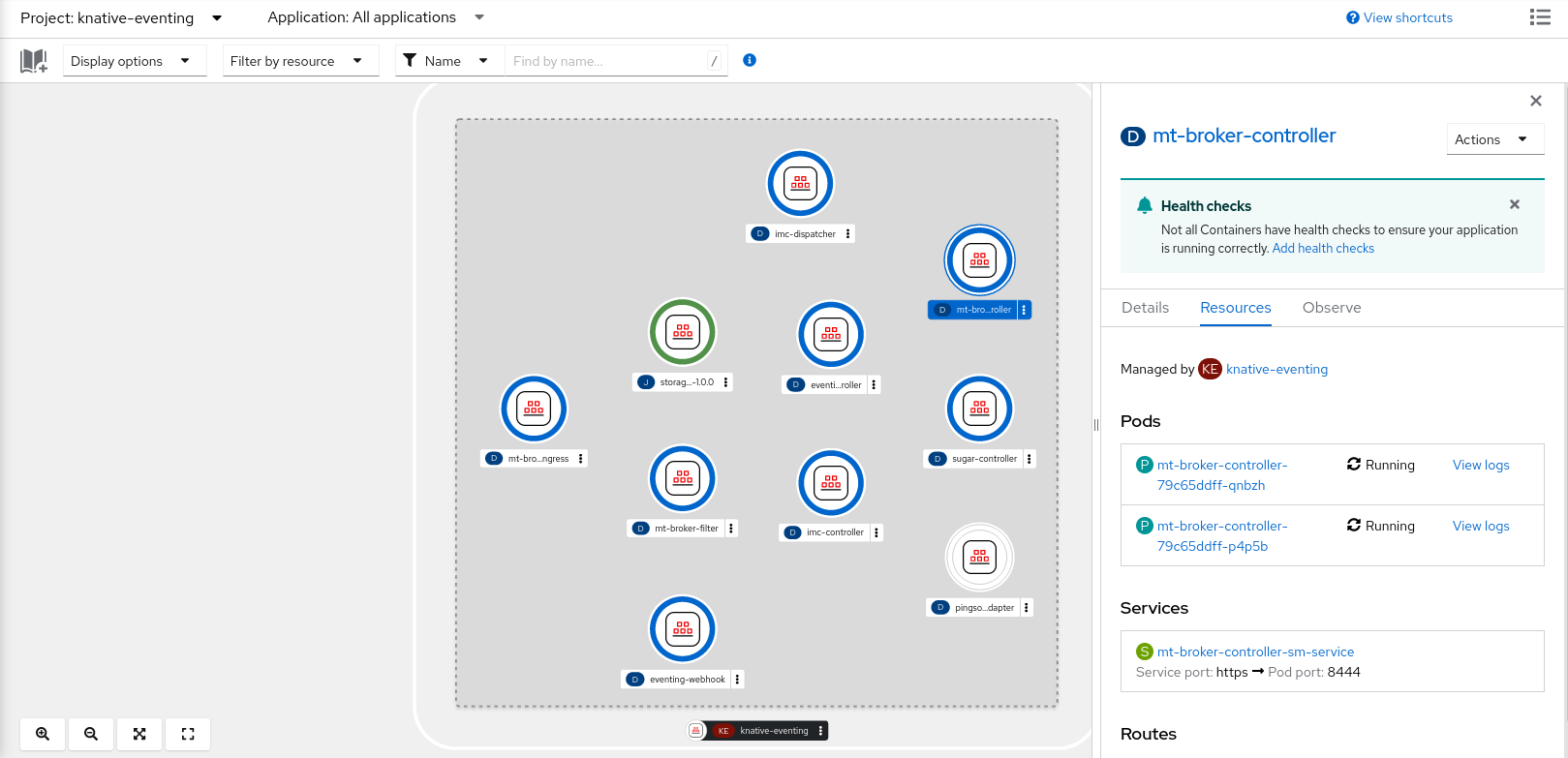Select the imc-dispatcher deployment node
This screenshot has width=1568, height=758.
click(x=800, y=183)
